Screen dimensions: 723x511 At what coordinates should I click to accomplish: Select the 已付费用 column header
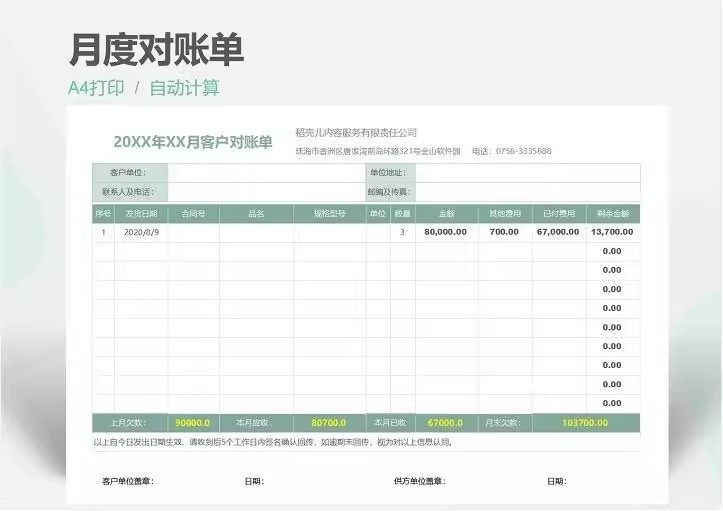559,214
